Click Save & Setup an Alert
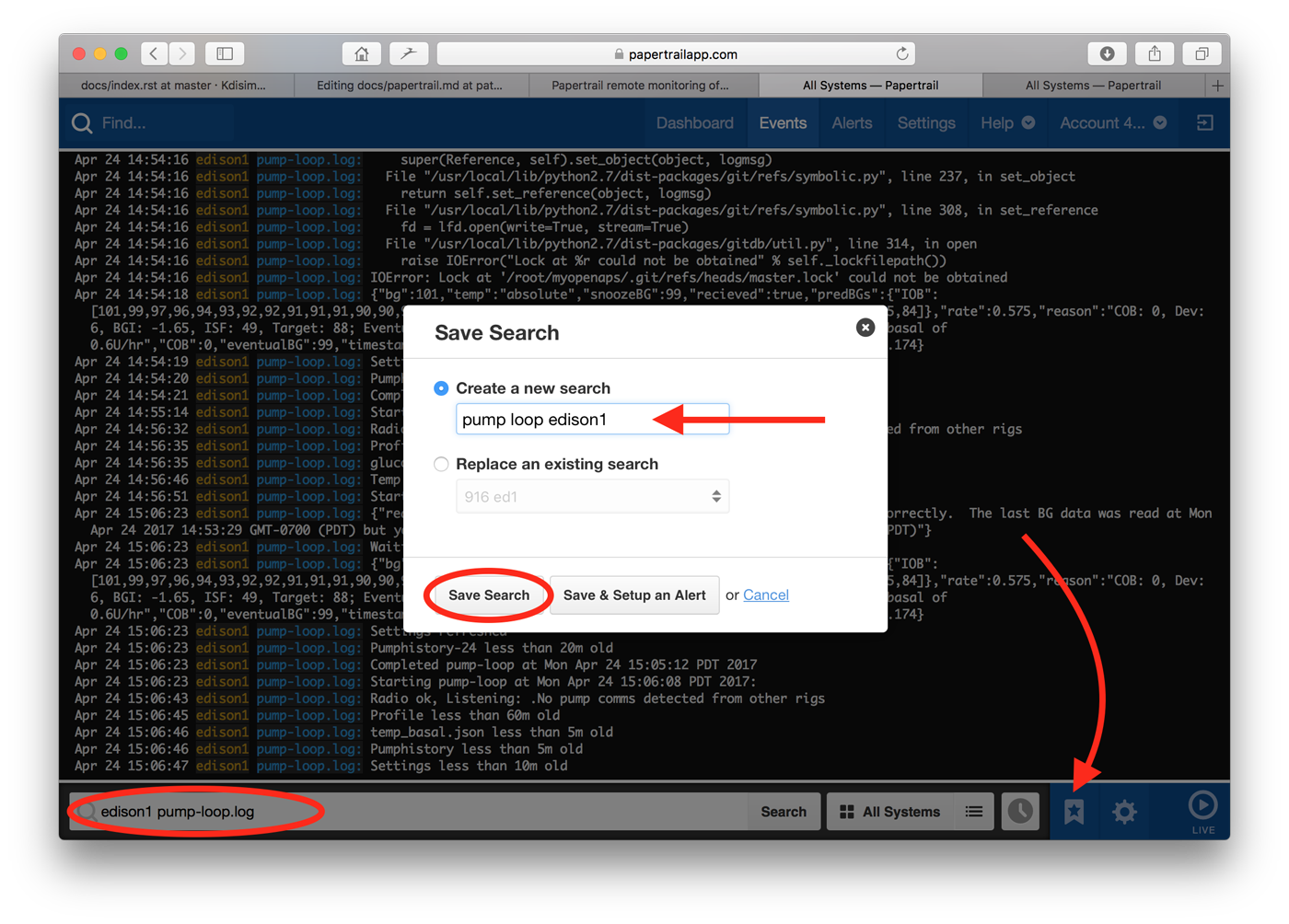Screen dimensions: 1289x924 tap(634, 595)
